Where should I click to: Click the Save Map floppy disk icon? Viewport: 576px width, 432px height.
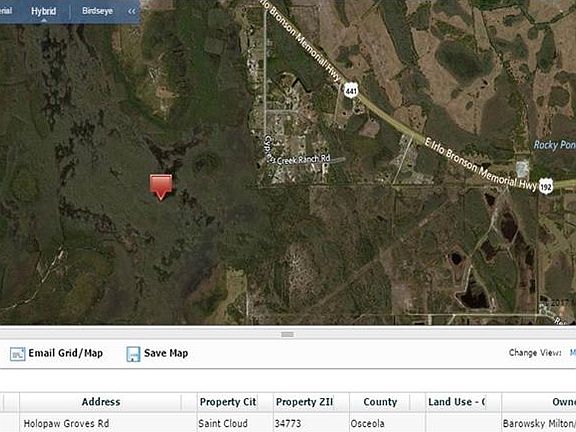133,354
